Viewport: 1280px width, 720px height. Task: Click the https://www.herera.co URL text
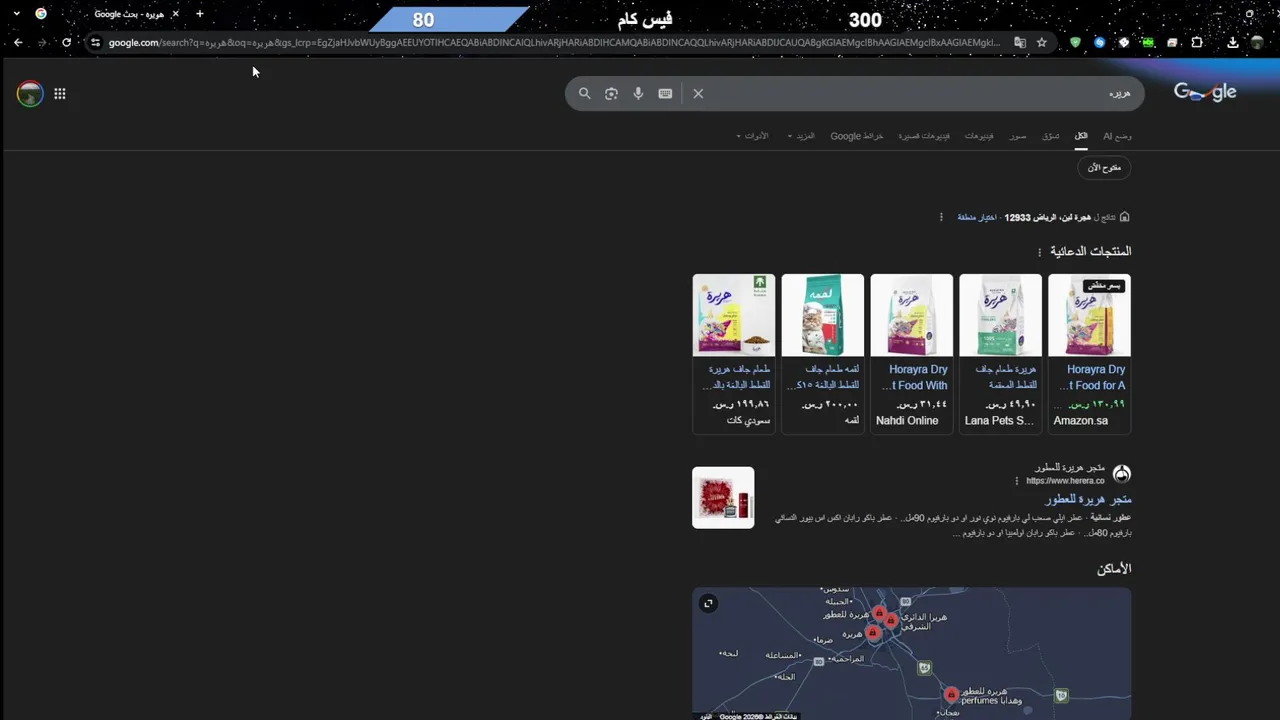tap(1065, 481)
